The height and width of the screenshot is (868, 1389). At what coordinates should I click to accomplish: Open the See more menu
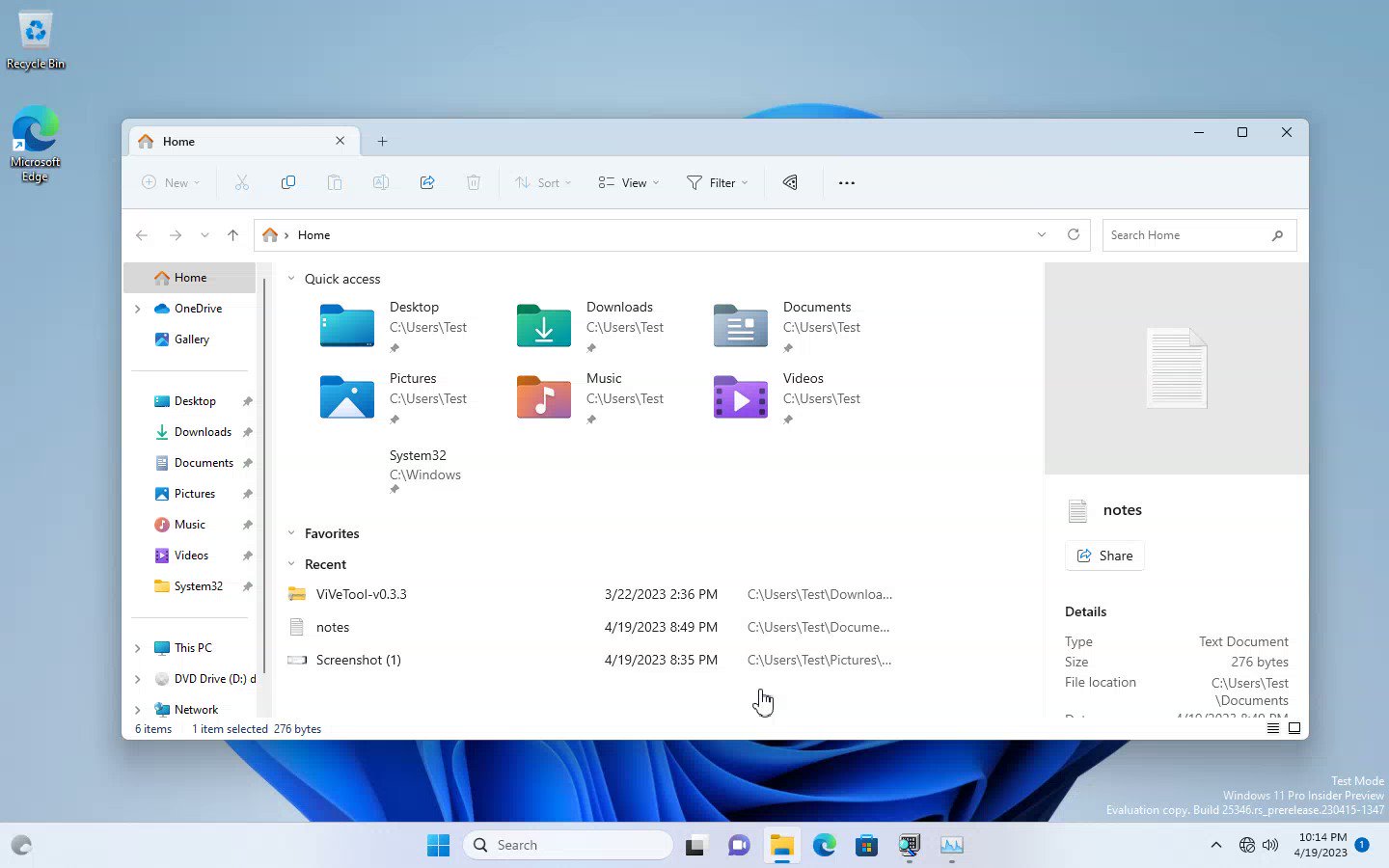(x=846, y=182)
